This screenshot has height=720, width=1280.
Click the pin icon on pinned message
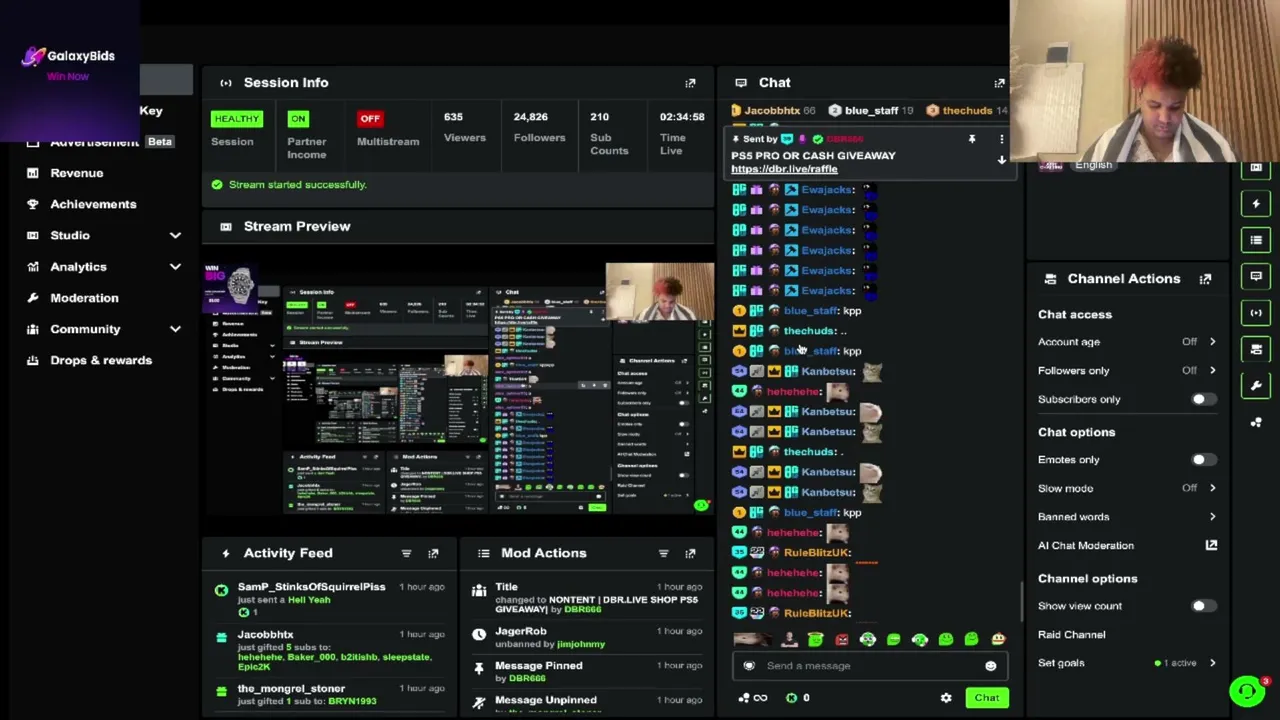point(971,139)
